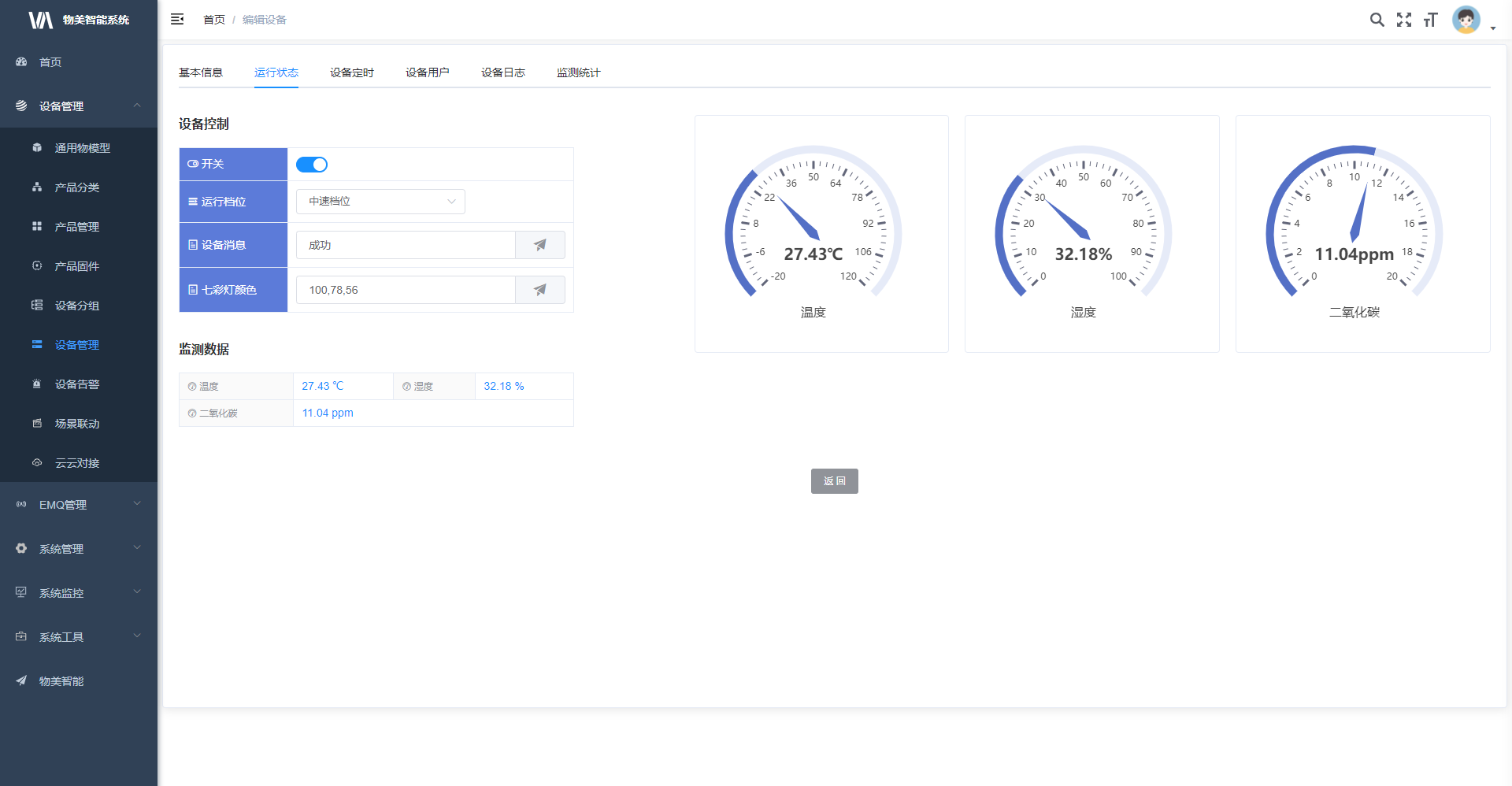The height and width of the screenshot is (786, 1512).
Task: Go to 首页 breadcrumb link
Action: click(x=213, y=20)
